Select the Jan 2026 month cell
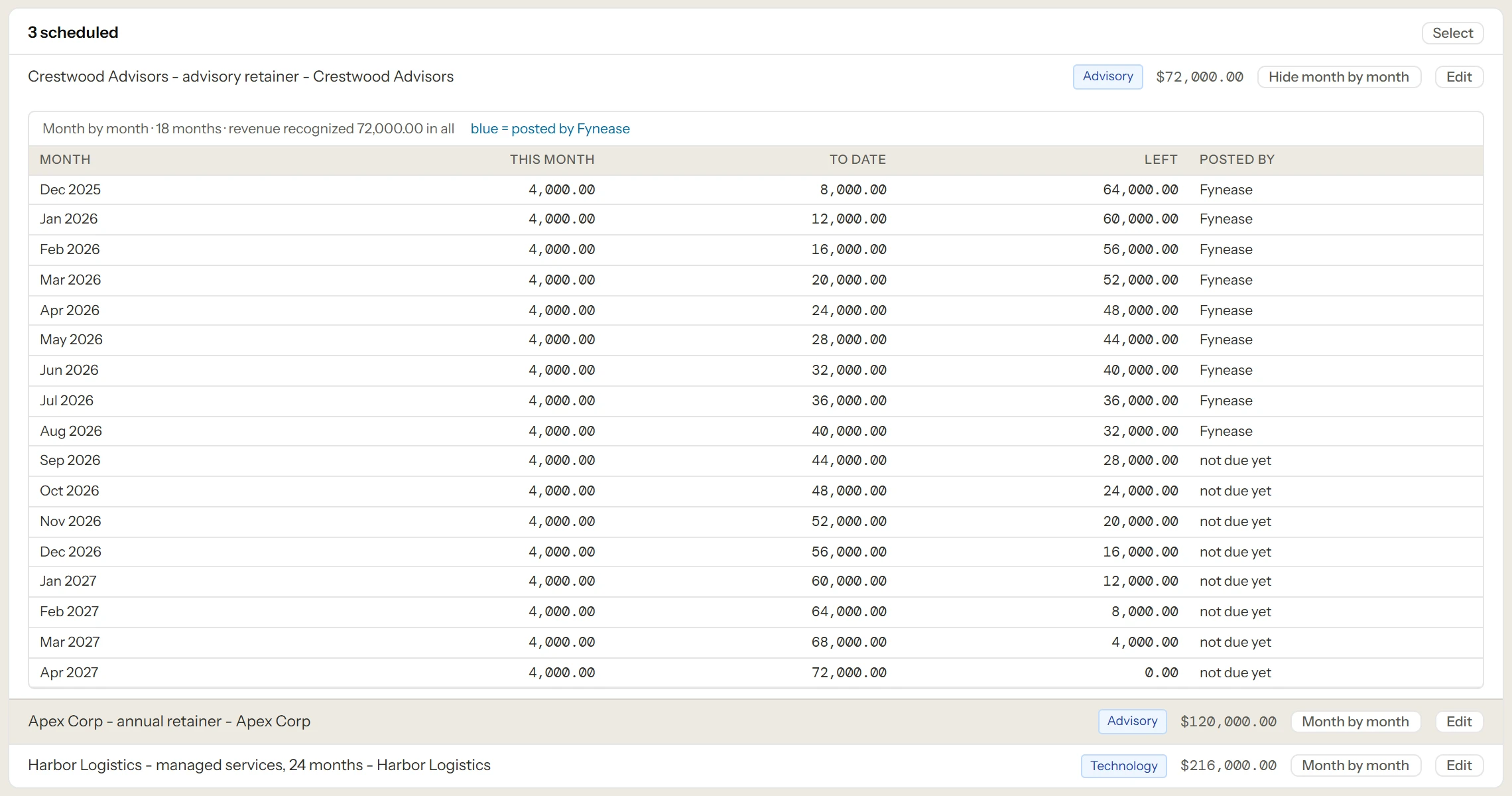Screen dimensions: 1512x796 [68, 219]
